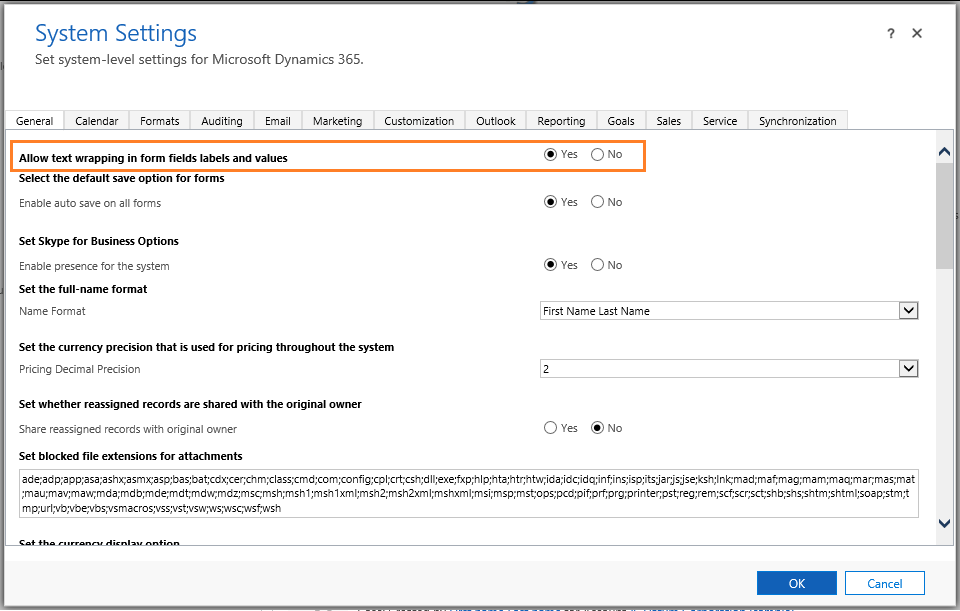Open the Auditing tab

[221, 121]
